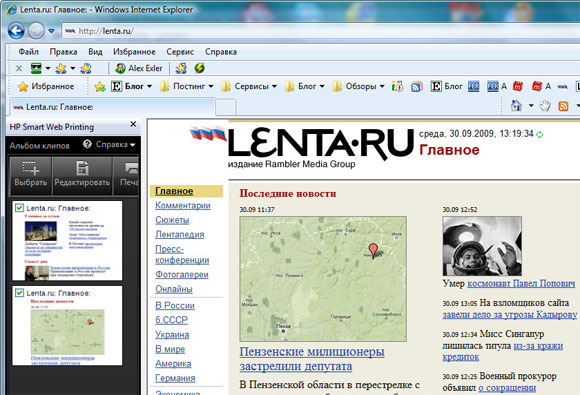This screenshot has width=580, height=395.
Task: Open the Постинг favorites folder dropdown
Action: [x=187, y=86]
